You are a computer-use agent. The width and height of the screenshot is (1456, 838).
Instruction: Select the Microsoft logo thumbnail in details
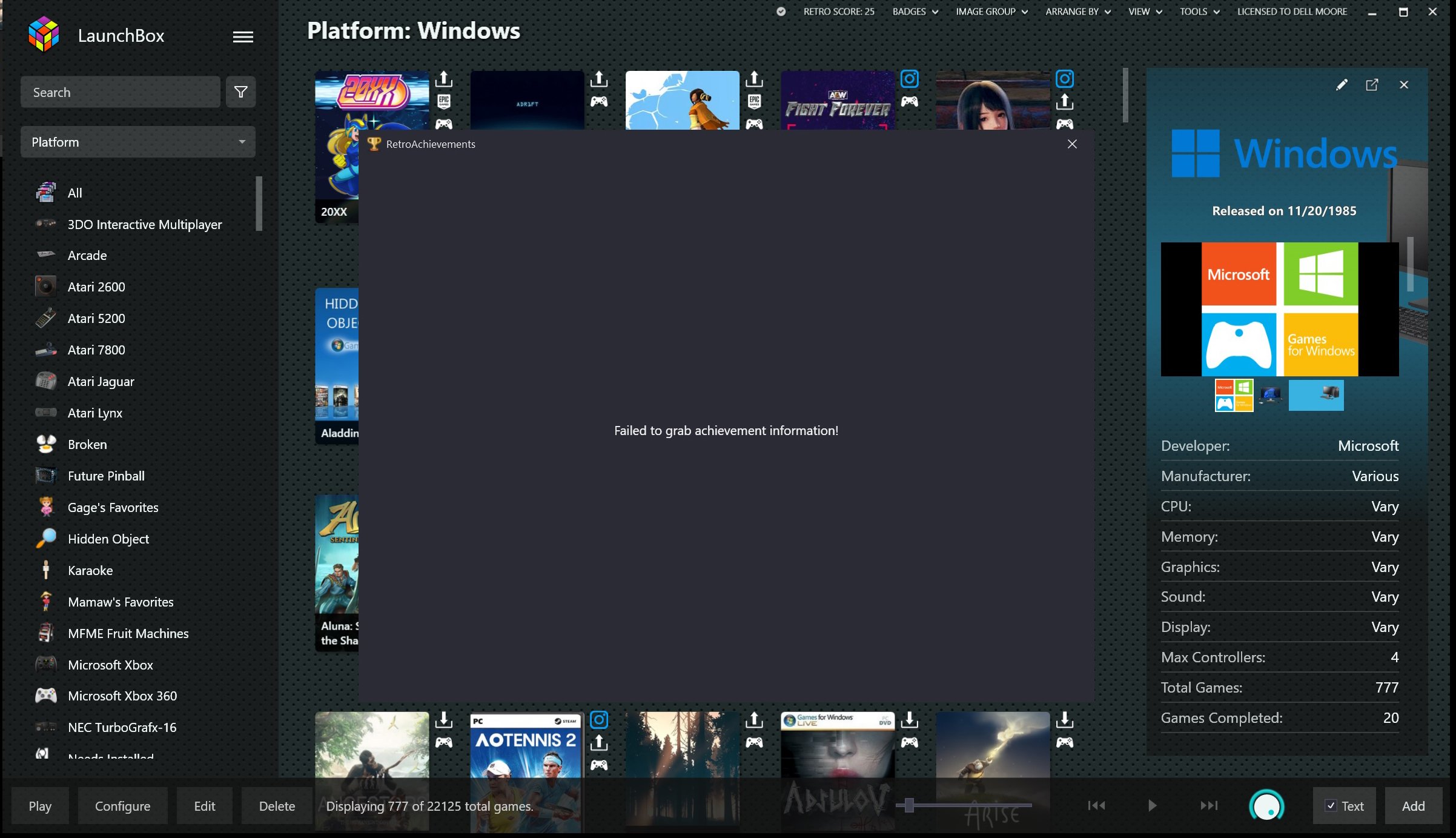pyautogui.click(x=1234, y=395)
